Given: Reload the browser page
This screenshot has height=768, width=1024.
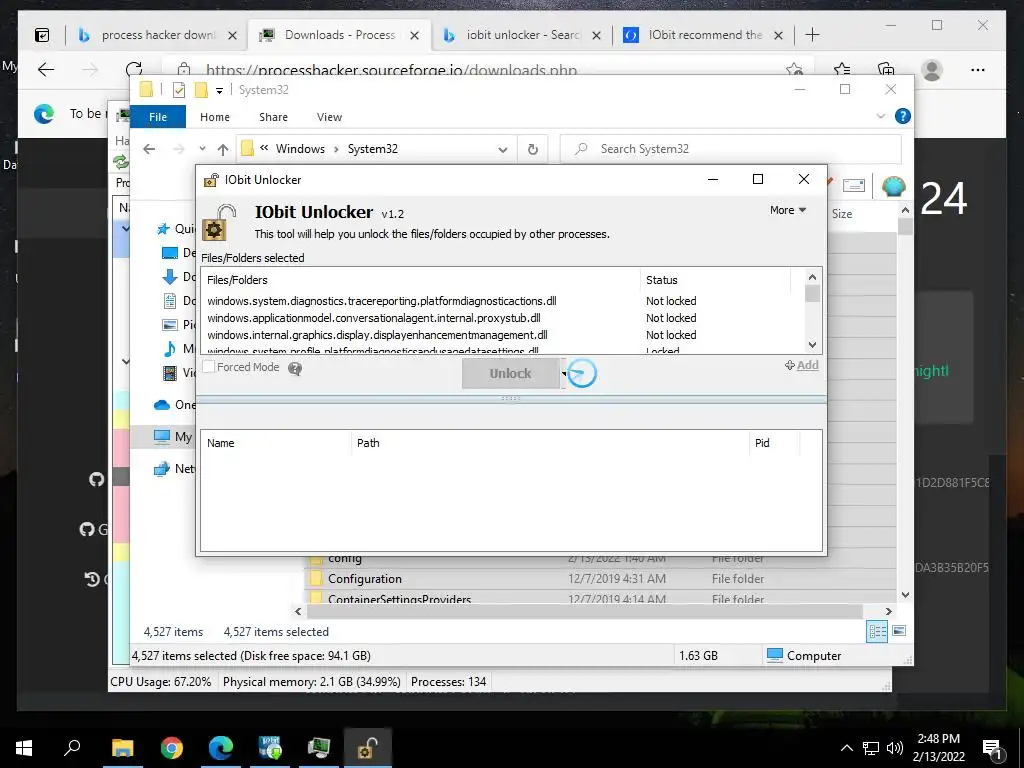Looking at the screenshot, I should click(x=134, y=70).
